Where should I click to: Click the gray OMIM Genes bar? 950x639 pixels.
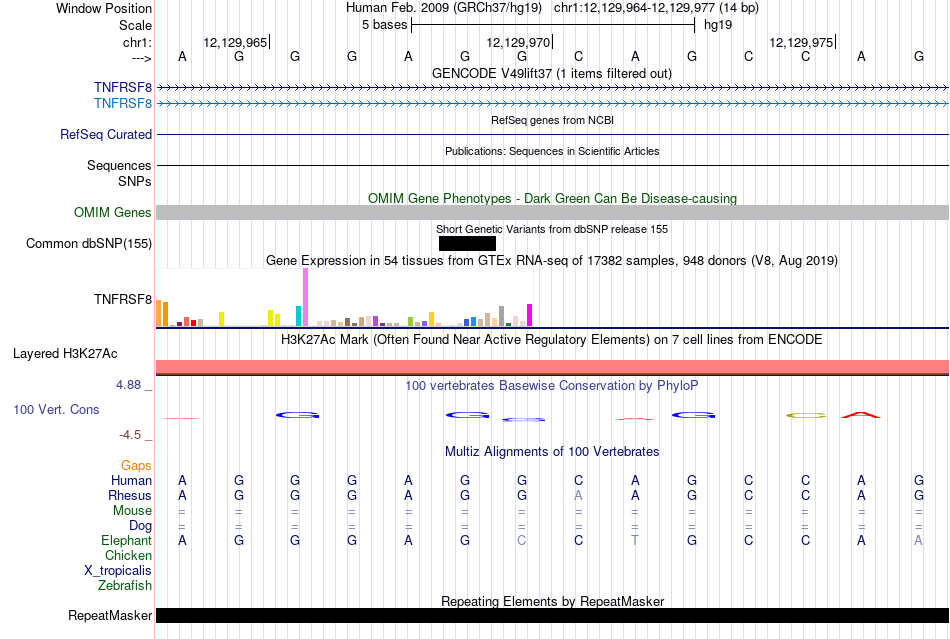(553, 213)
